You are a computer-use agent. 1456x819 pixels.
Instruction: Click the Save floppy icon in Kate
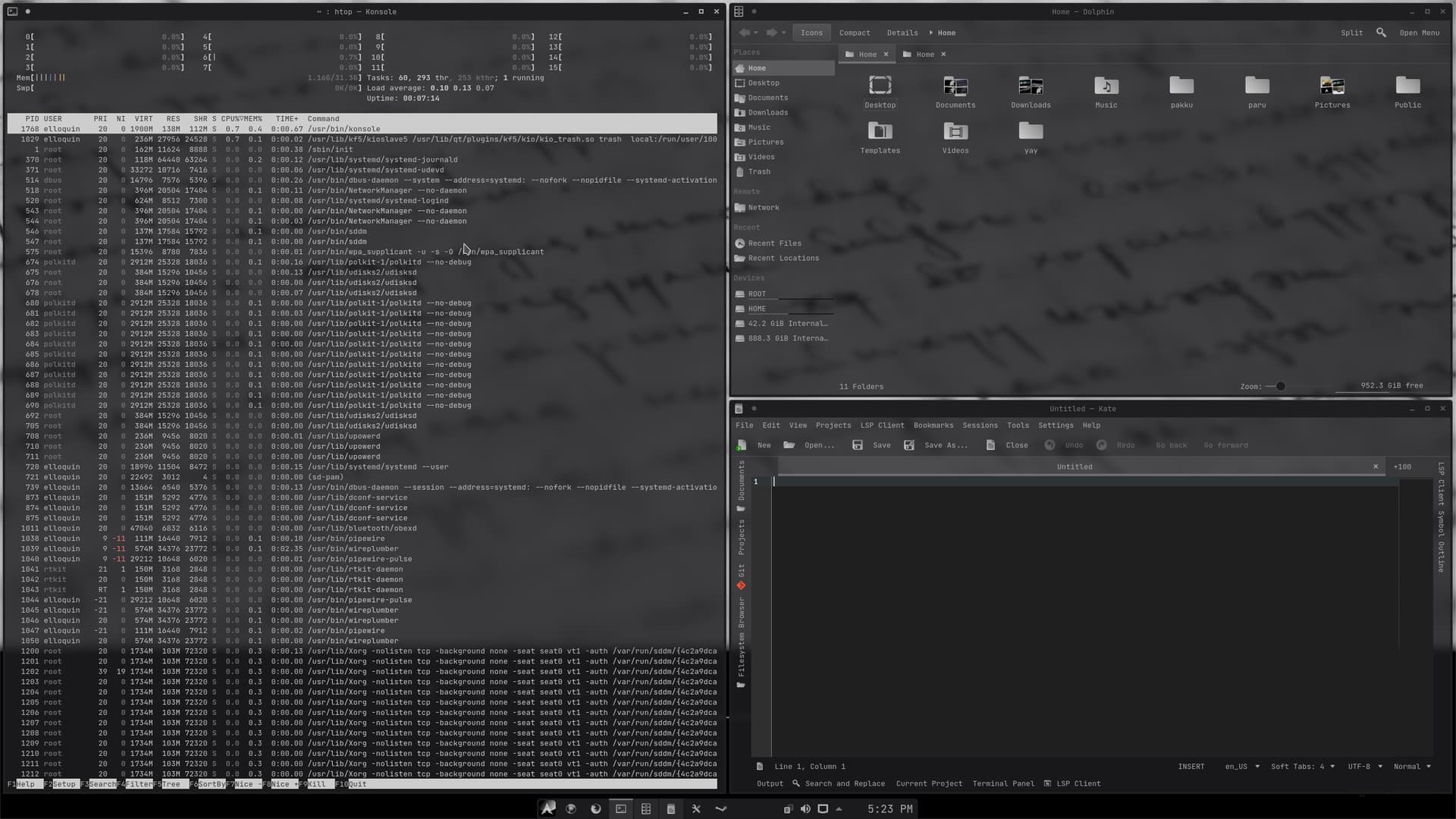858,445
